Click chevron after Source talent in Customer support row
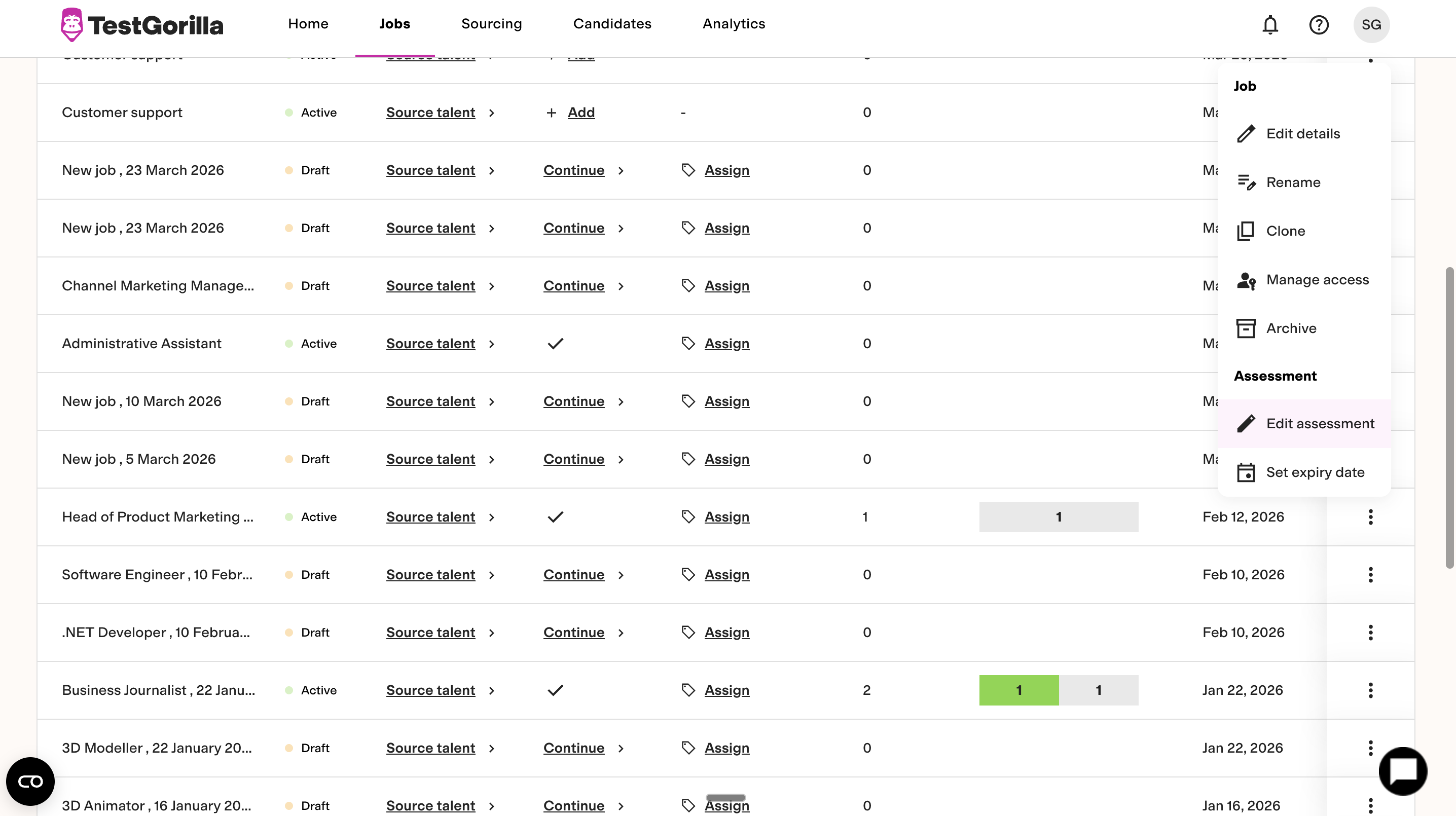Screen dimensions: 1456x816 click(492, 113)
